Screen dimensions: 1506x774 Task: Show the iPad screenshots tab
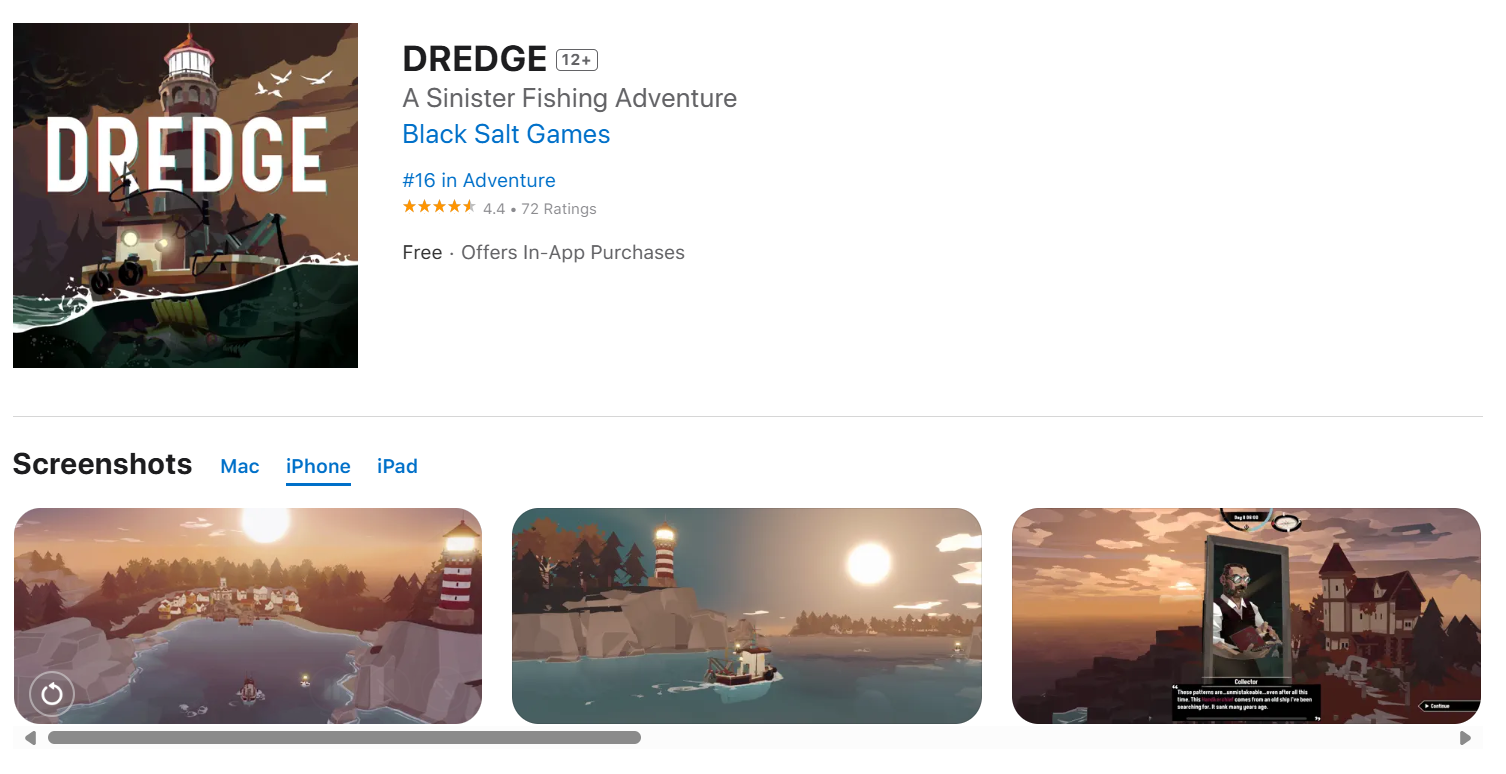397,466
